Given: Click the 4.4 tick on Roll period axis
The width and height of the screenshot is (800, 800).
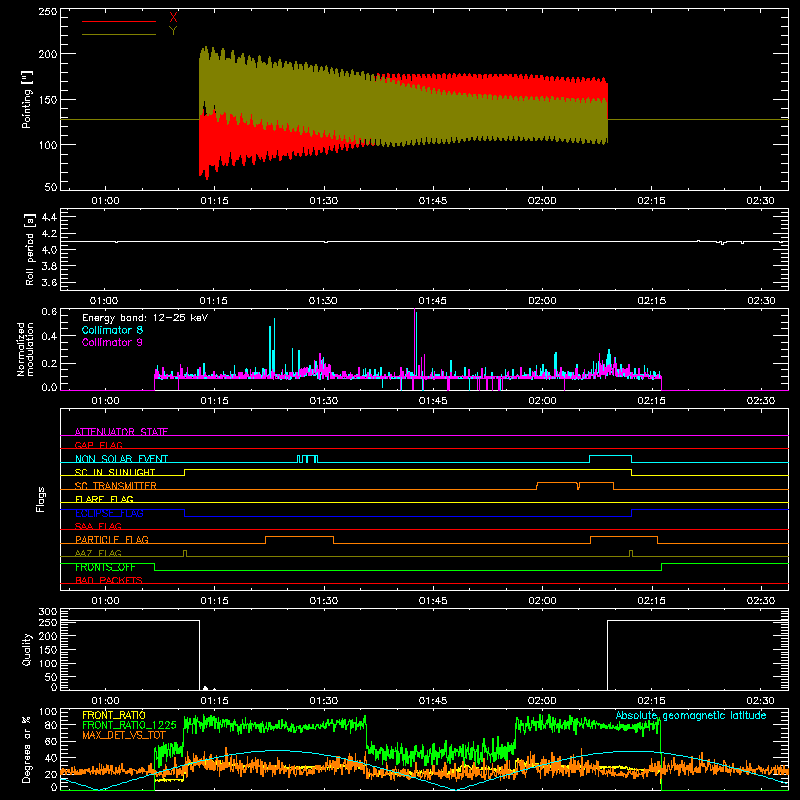Looking at the screenshot, I should [x=49, y=217].
